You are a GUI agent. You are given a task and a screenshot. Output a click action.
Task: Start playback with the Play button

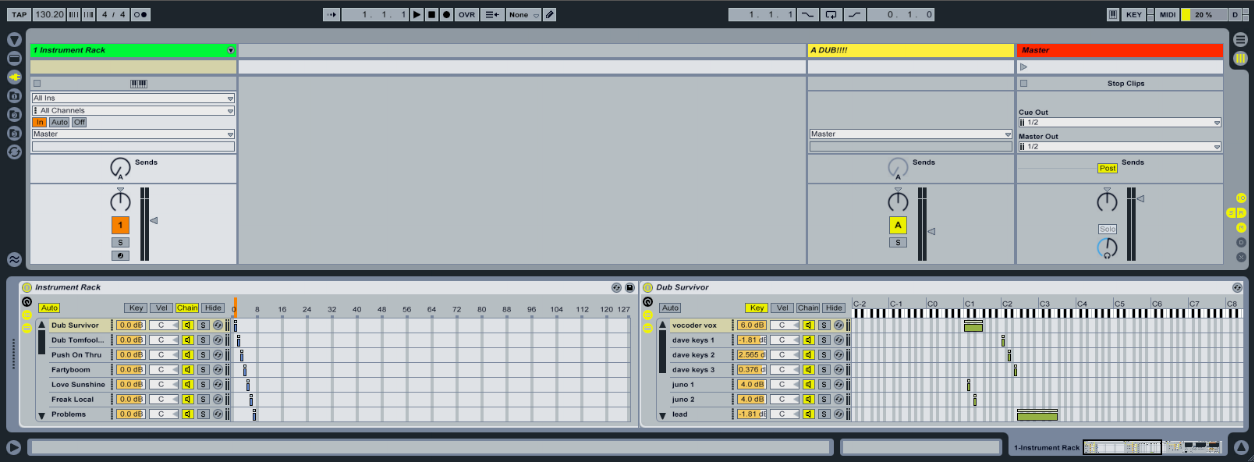(x=417, y=15)
